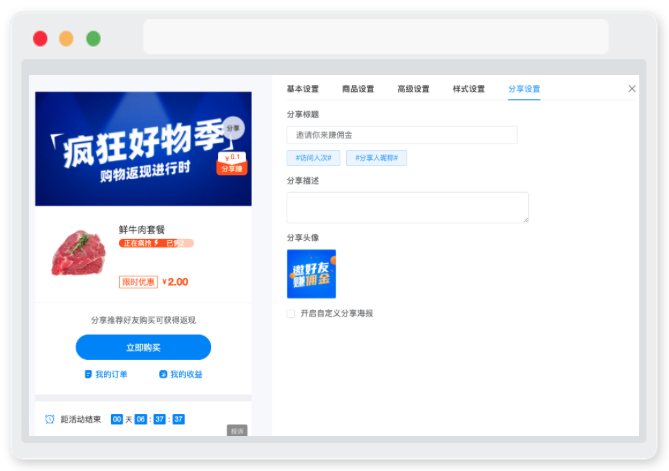Select the 样式设置 tab
Image resolution: width=669 pixels, height=471 pixels.
(468, 89)
